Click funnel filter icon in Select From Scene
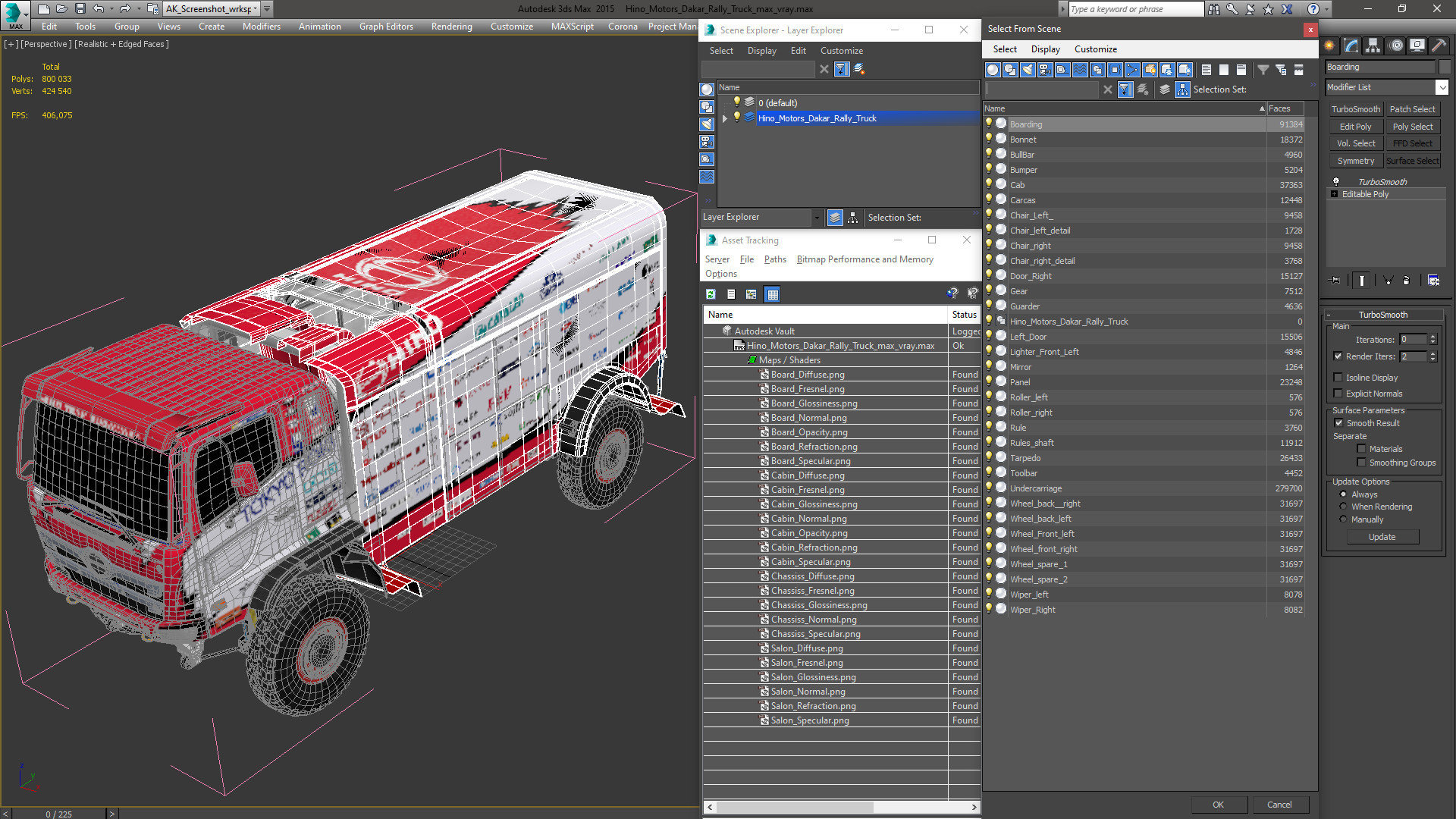The height and width of the screenshot is (819, 1456). [1263, 70]
